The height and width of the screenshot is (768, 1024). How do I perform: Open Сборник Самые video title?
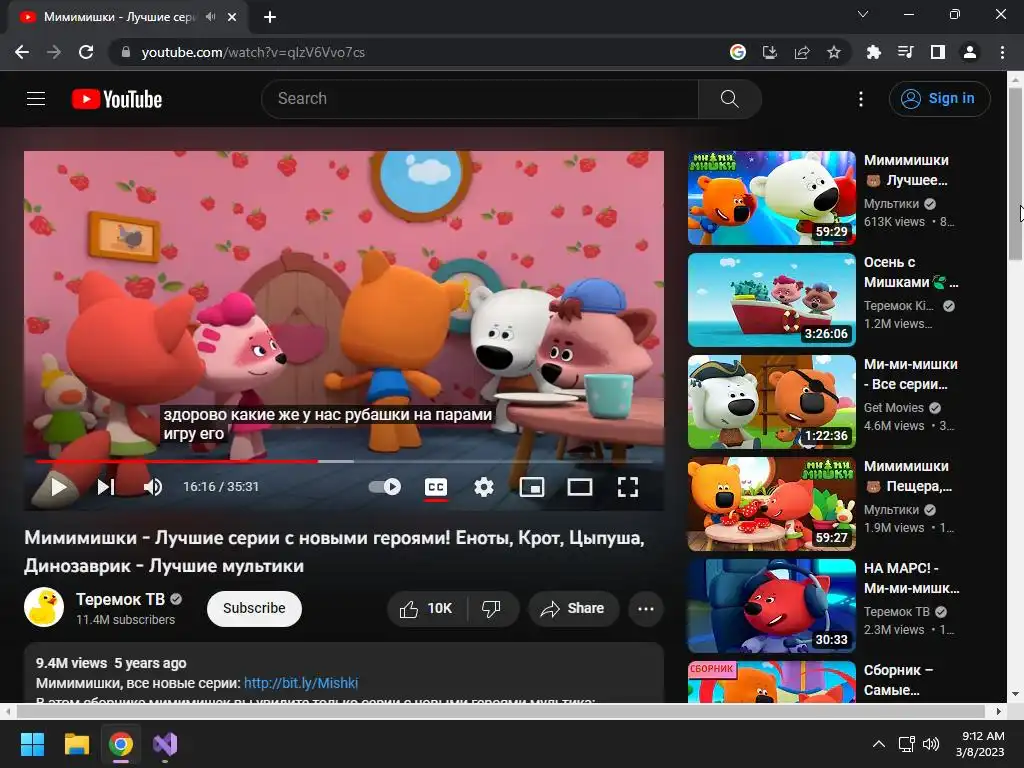pyautogui.click(x=898, y=680)
